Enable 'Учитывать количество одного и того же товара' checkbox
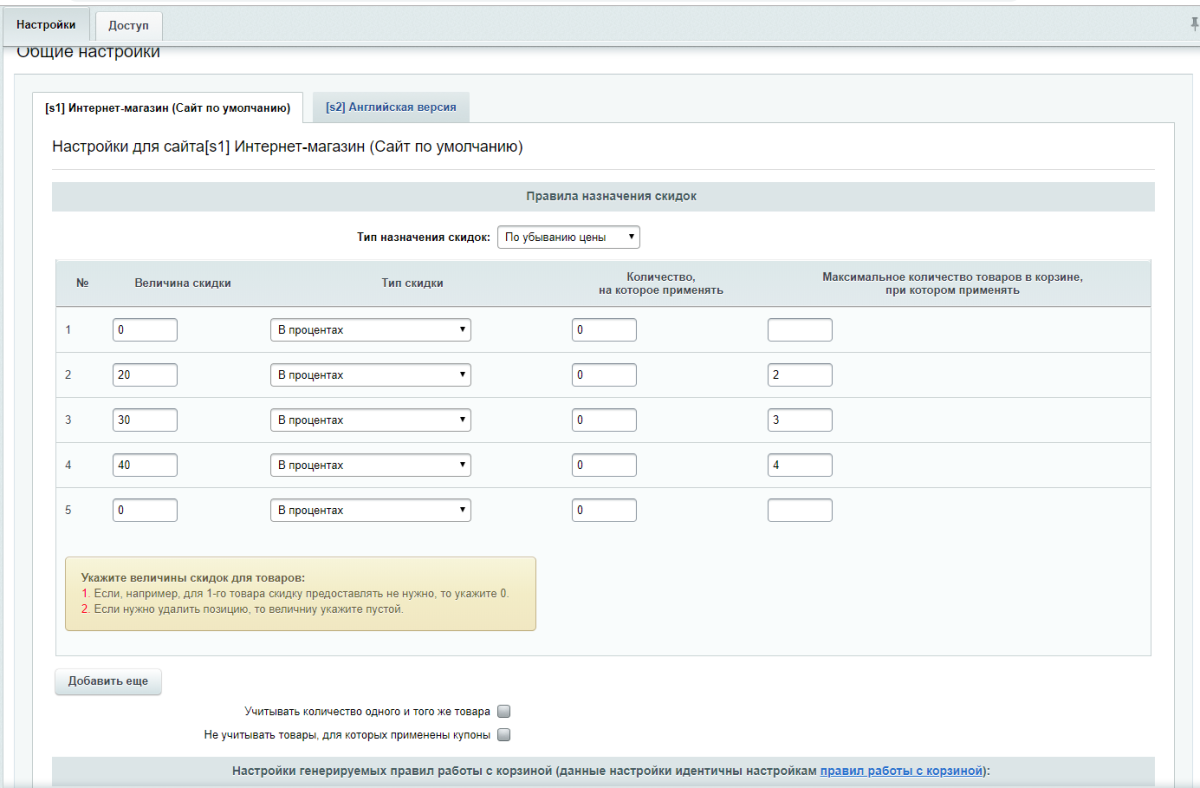 click(504, 712)
